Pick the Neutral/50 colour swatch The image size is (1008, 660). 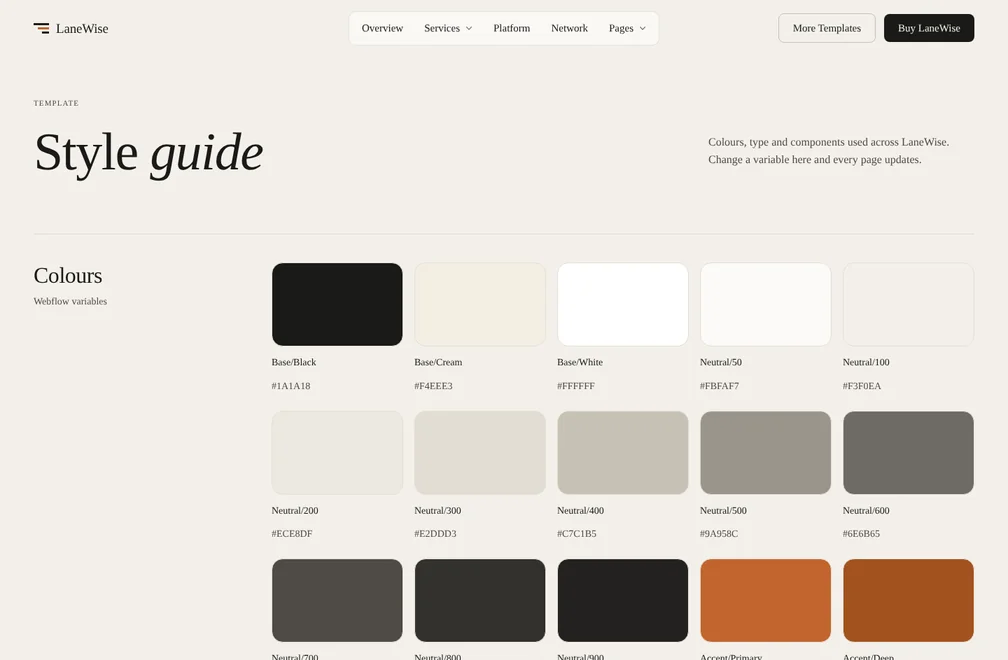(x=765, y=304)
